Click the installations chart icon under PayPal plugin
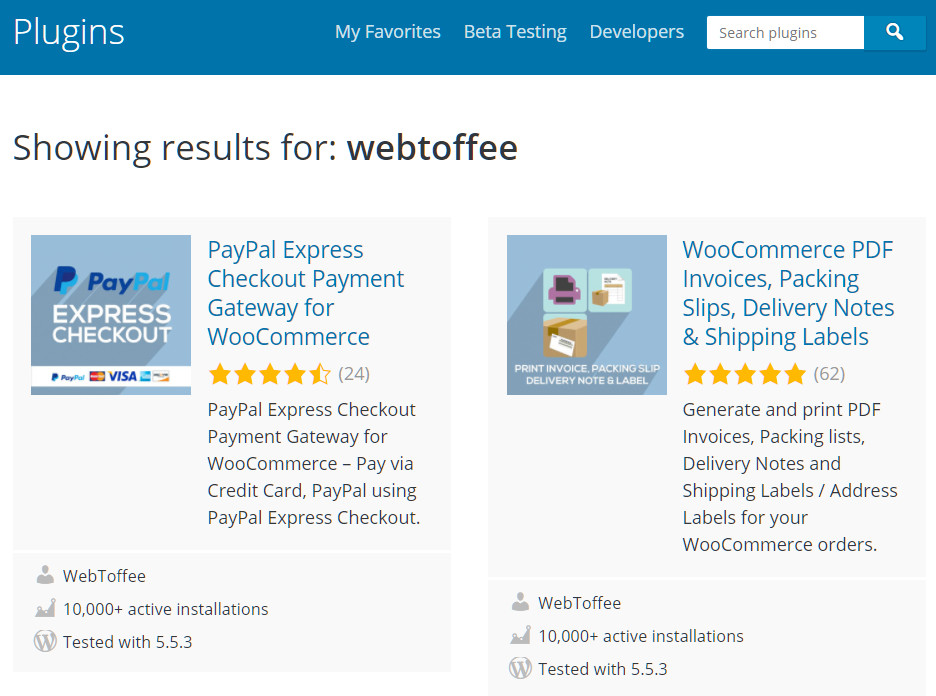 (45, 608)
